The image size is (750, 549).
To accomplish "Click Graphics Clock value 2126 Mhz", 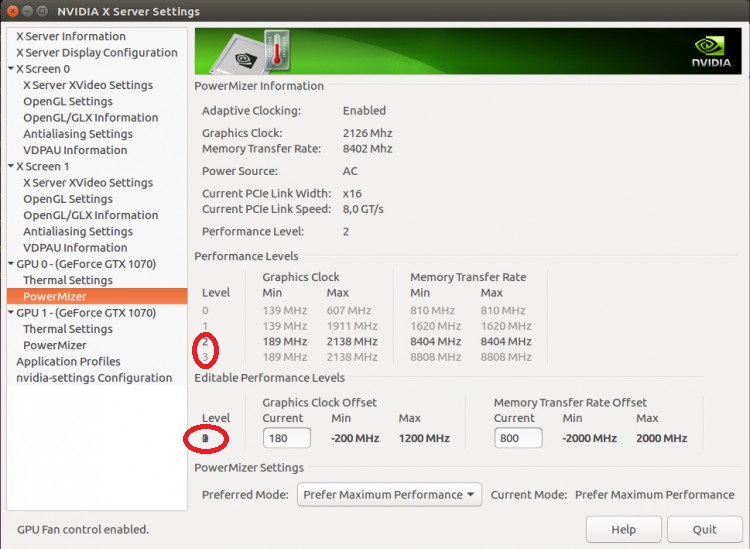I will coord(367,133).
